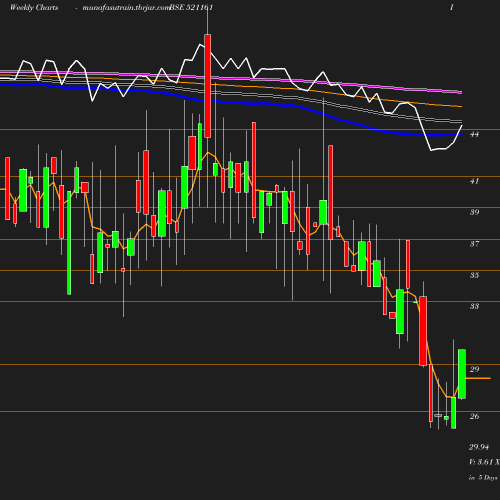Viewport: 500px width, 500px height.
Task: Click the munafasutra.com watermark text
Action: 126,7
